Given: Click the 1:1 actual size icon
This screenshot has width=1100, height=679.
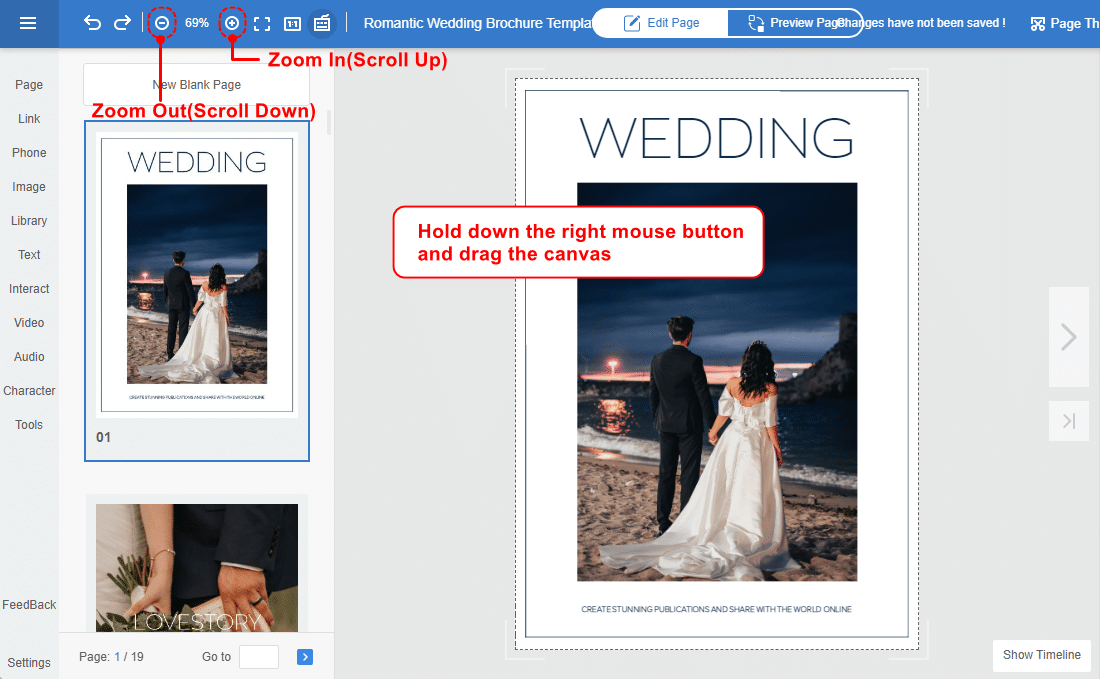Looking at the screenshot, I should [x=291, y=22].
